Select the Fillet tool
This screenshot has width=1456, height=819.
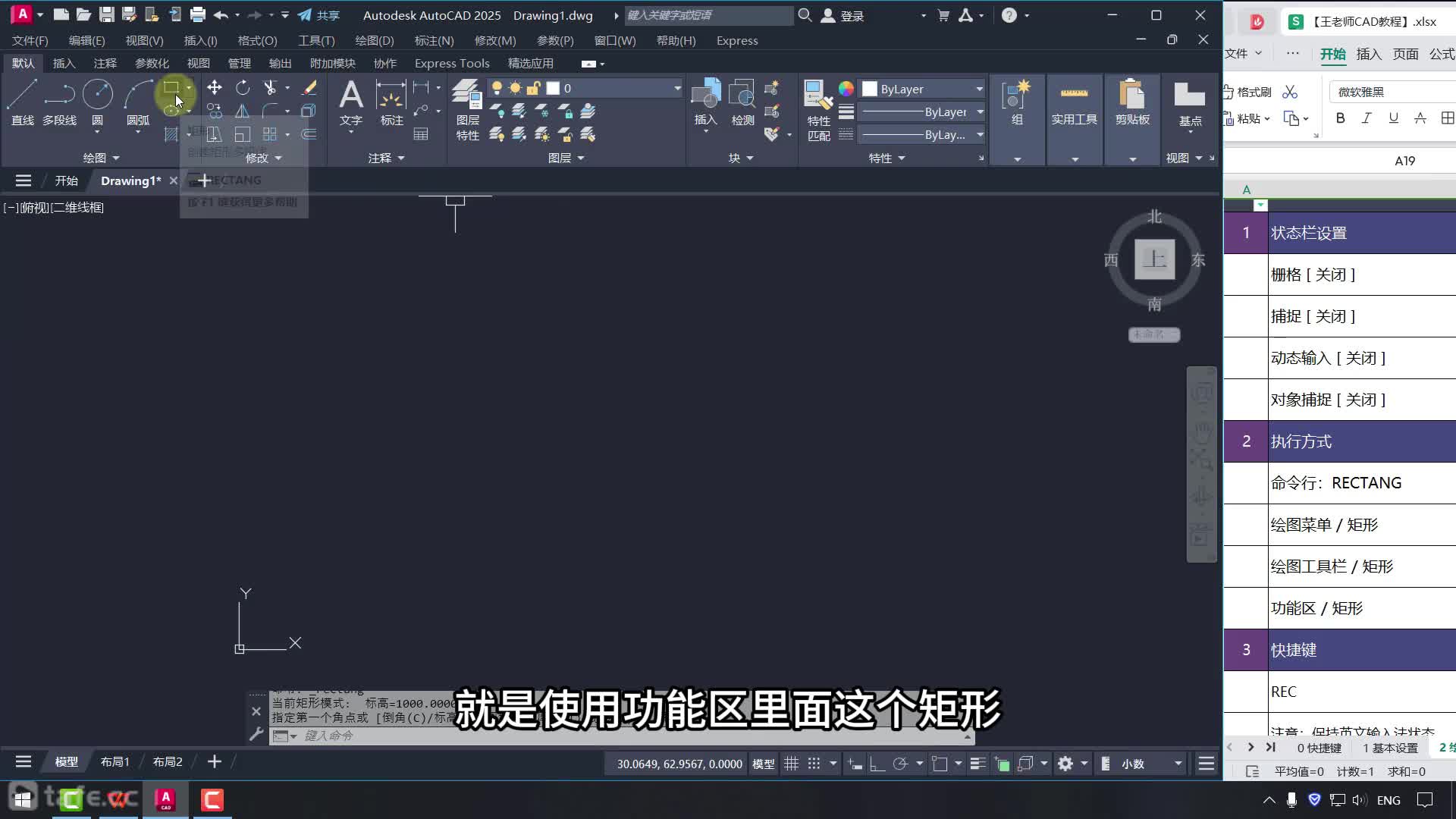269,111
